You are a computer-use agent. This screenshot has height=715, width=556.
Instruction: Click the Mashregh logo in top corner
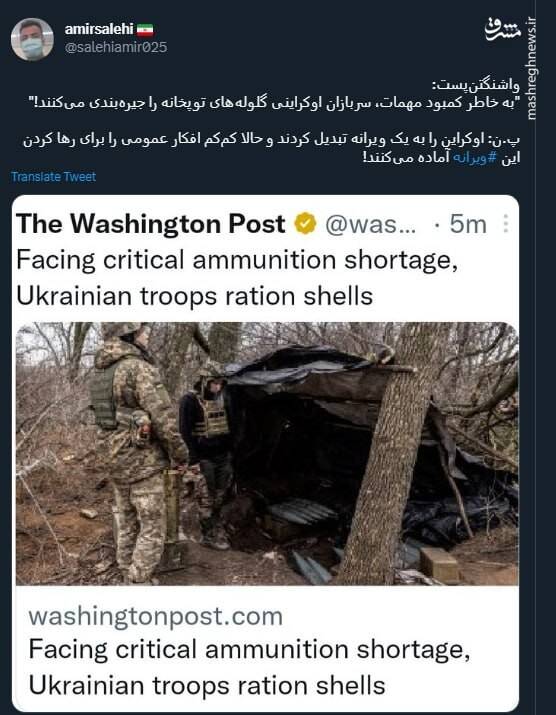click(x=504, y=30)
